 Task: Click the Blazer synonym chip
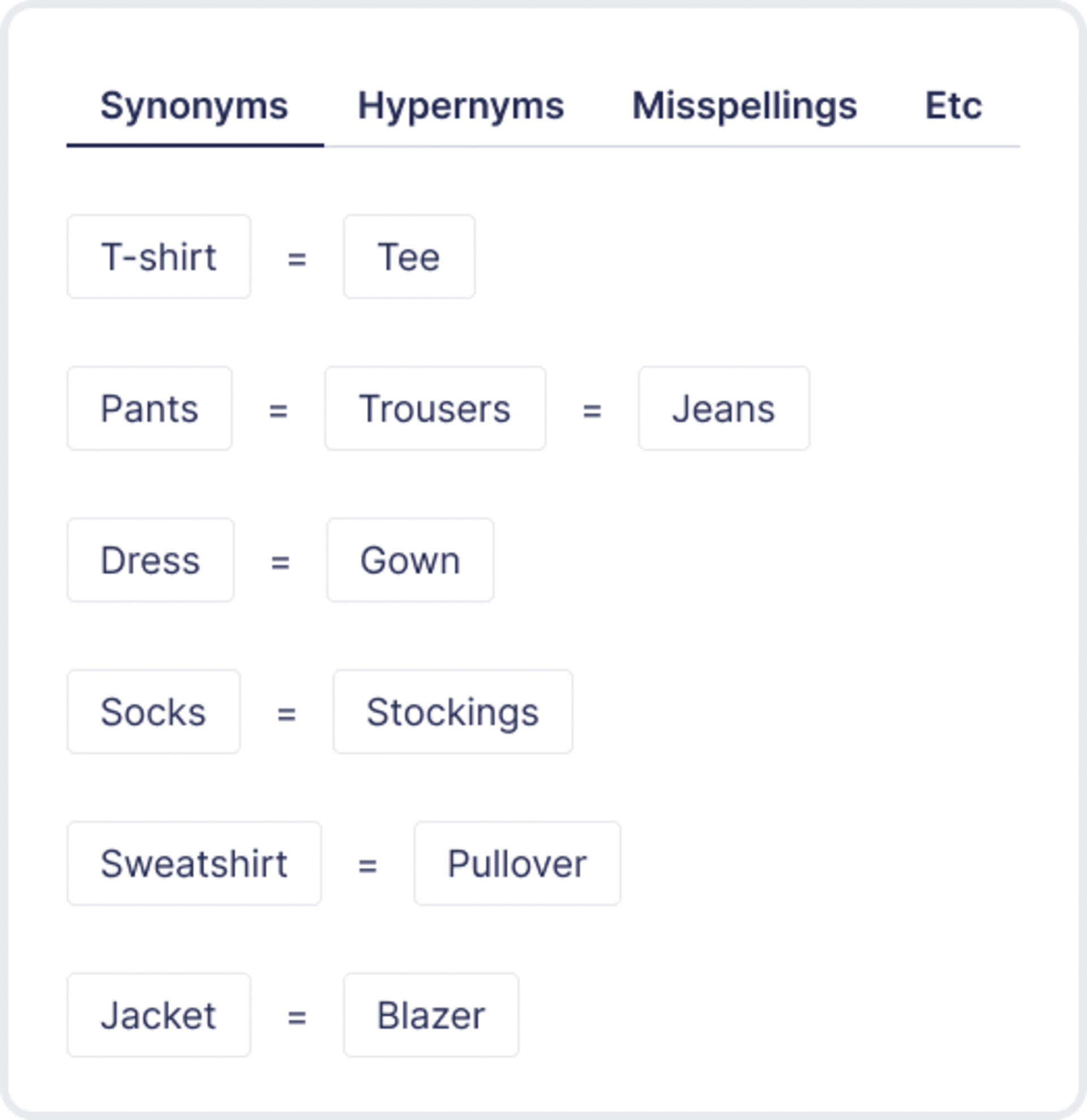[431, 1015]
